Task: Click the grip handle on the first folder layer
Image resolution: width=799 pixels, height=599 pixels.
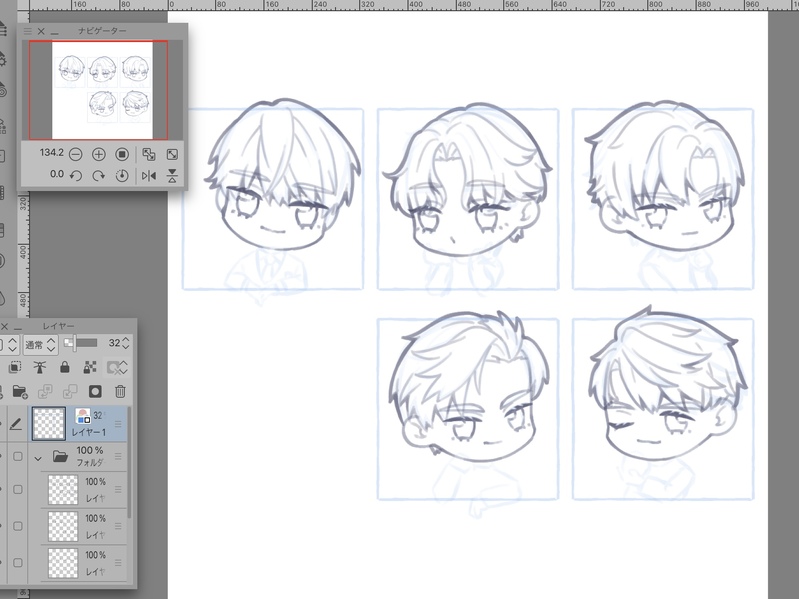Action: click(118, 489)
